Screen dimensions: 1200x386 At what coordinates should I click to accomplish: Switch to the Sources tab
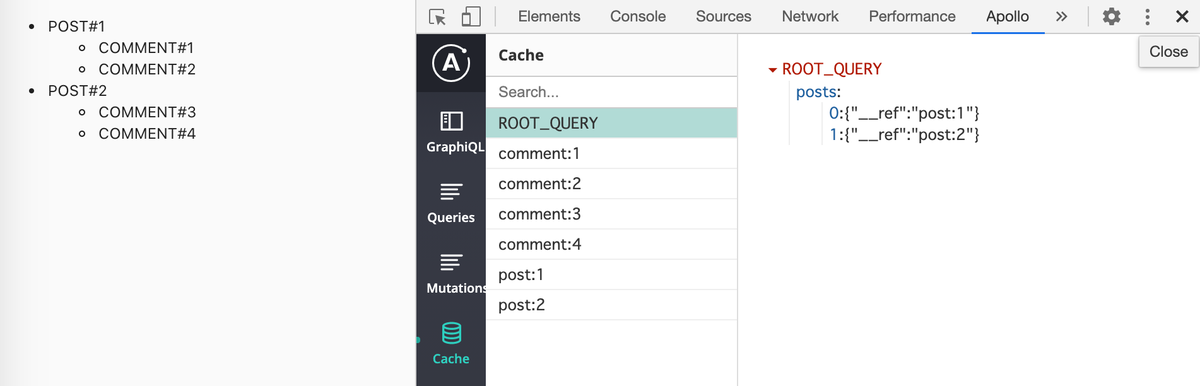723,16
